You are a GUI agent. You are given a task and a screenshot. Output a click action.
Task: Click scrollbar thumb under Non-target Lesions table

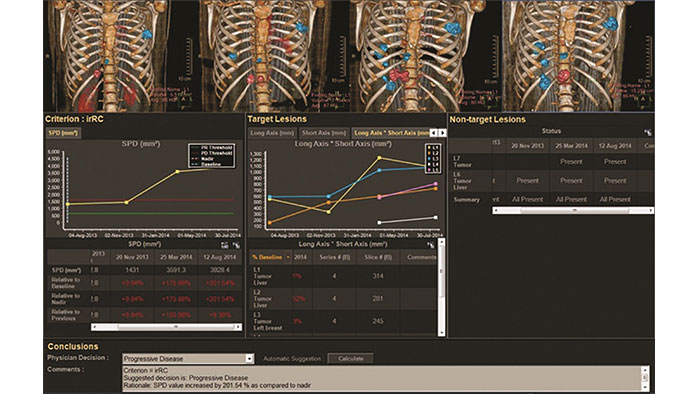(x=575, y=210)
